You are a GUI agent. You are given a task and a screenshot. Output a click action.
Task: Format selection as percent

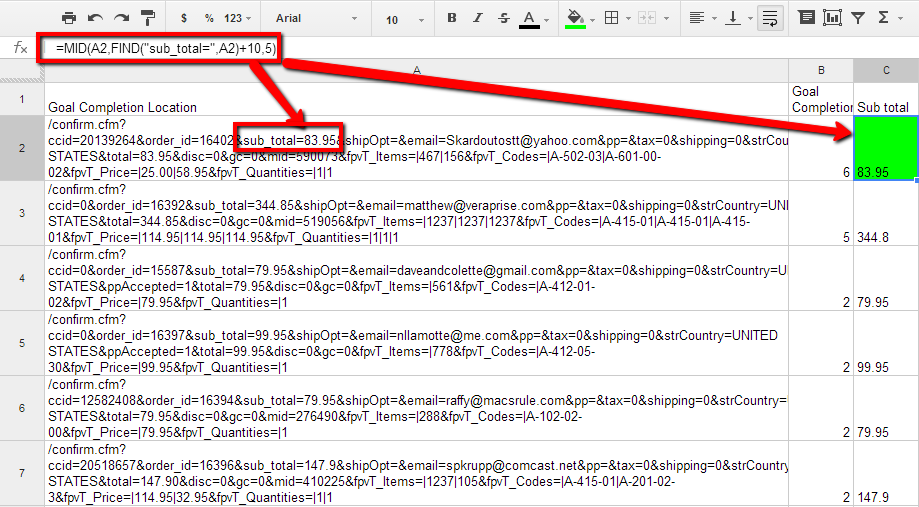point(209,18)
